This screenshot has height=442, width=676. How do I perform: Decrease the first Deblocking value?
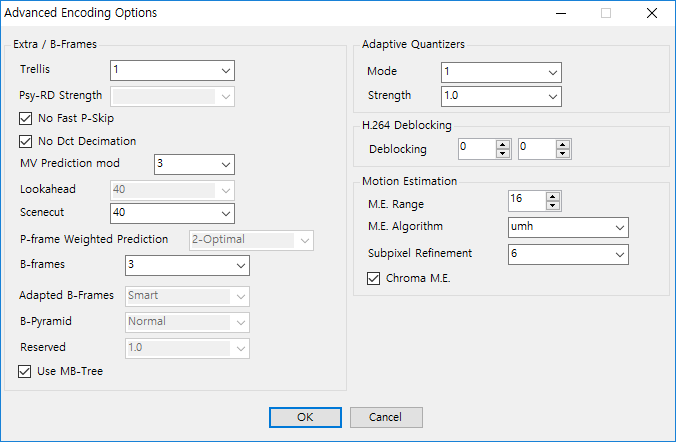click(x=503, y=154)
